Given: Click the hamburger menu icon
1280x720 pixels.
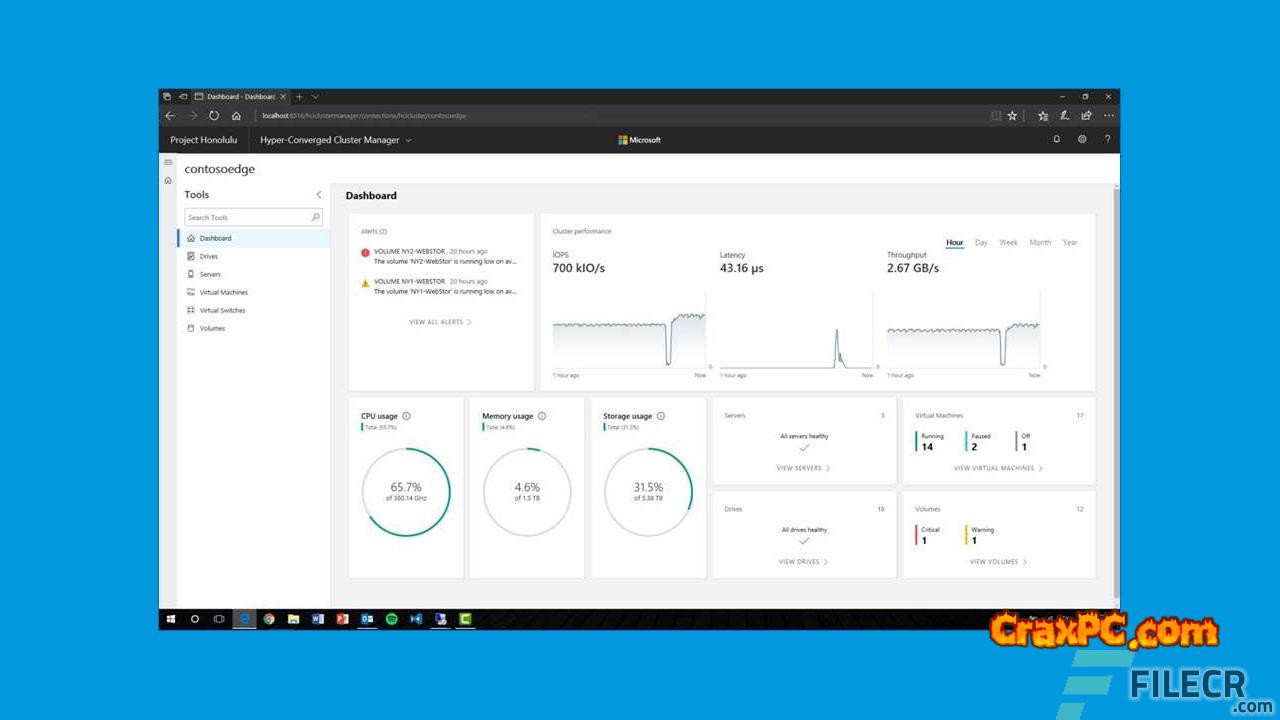Looking at the screenshot, I should tap(168, 162).
